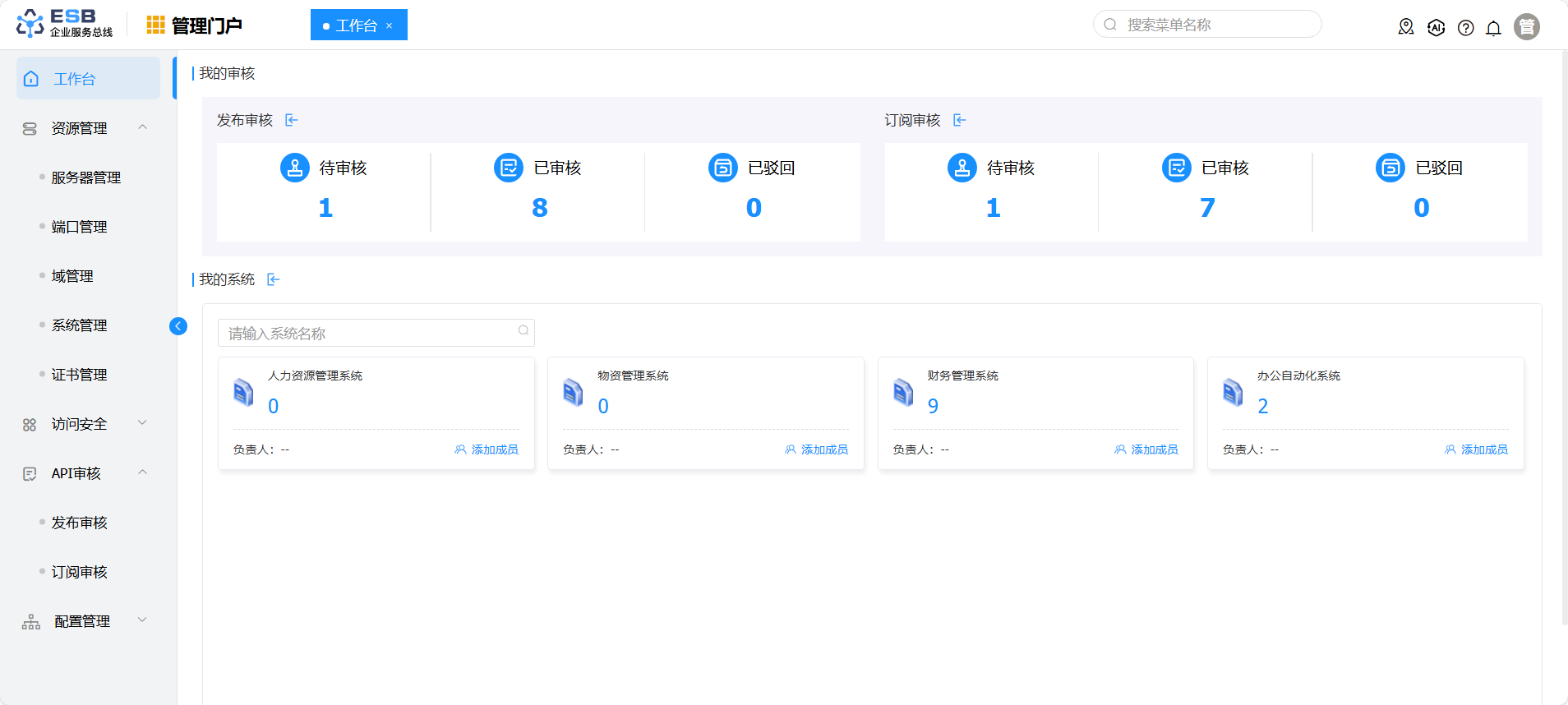Close the 工作台 tab
Viewport: 1568px width, 705px height.
coord(390,25)
